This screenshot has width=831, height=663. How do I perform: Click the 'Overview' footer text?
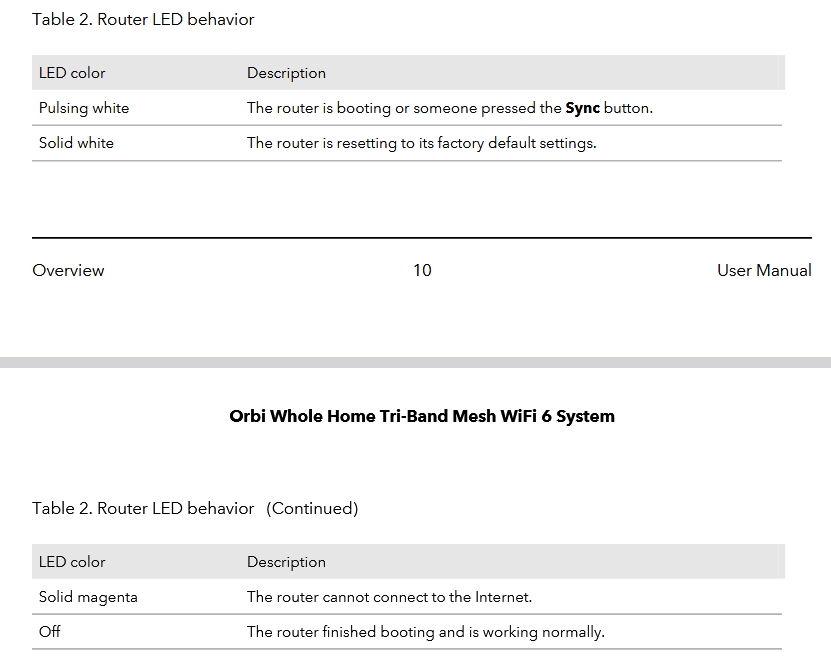click(68, 270)
